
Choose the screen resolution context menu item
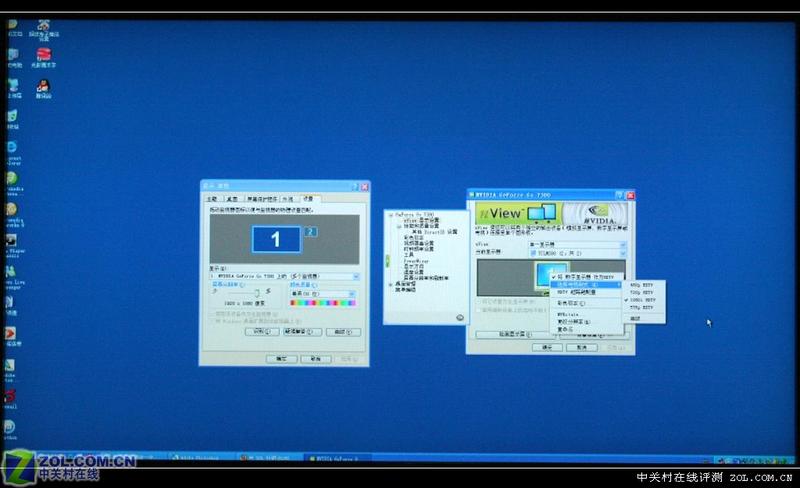(586, 322)
